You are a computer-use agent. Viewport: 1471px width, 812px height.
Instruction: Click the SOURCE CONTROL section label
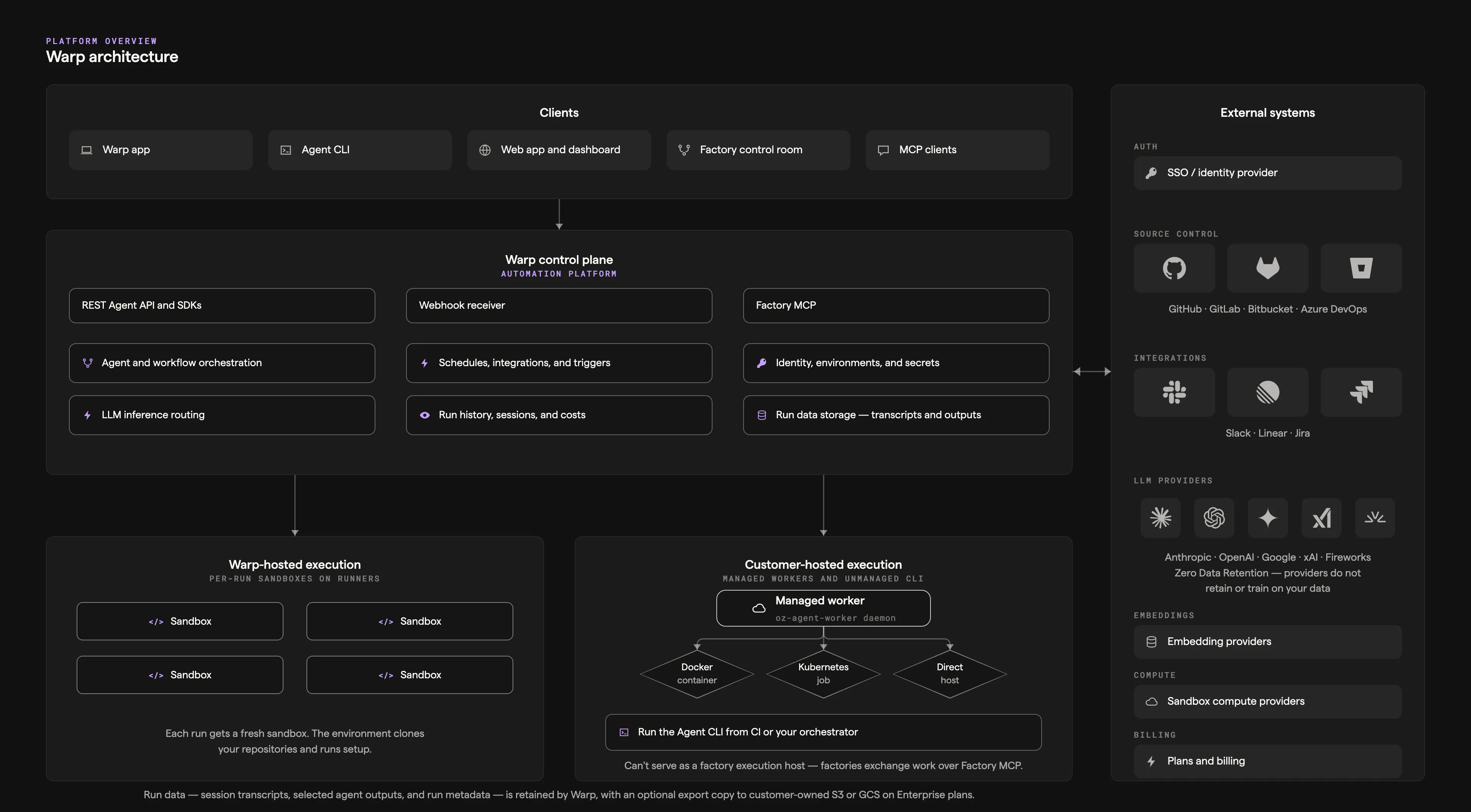click(1176, 234)
